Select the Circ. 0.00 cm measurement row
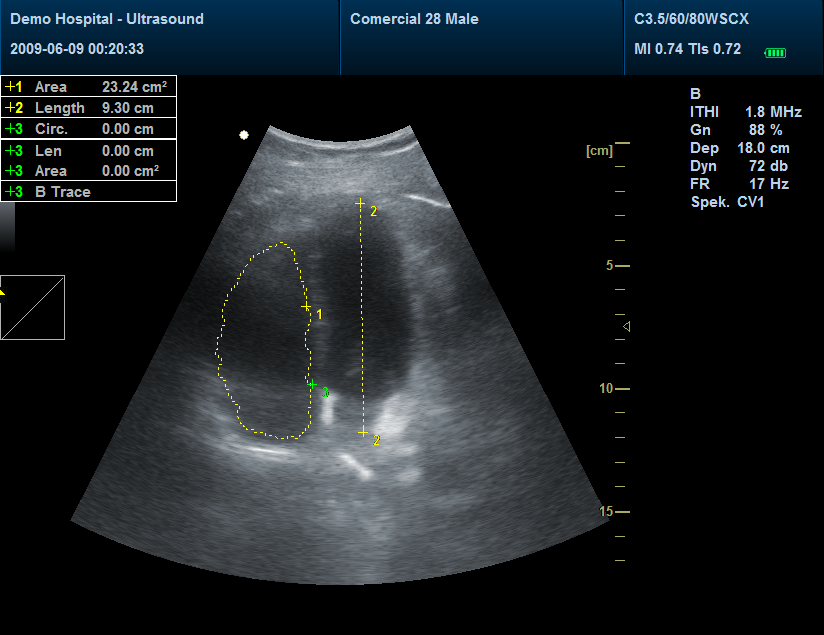 point(89,129)
